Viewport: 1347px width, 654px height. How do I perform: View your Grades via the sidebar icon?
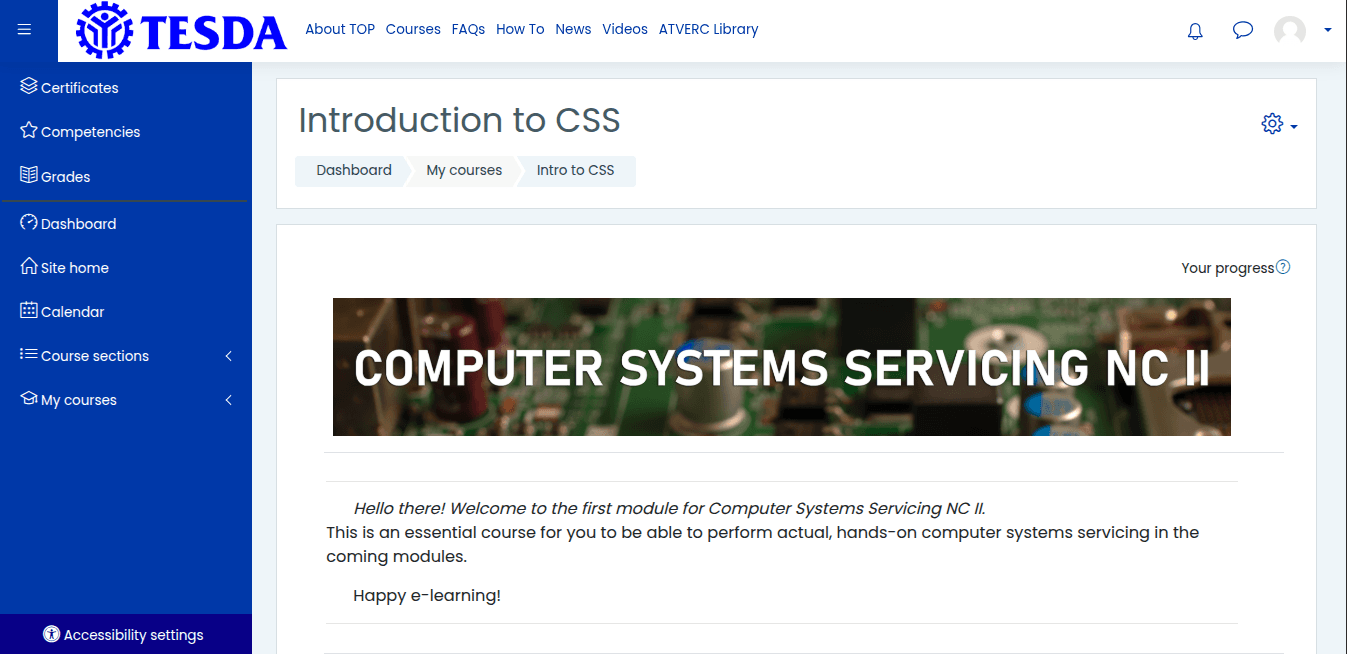tap(63, 177)
